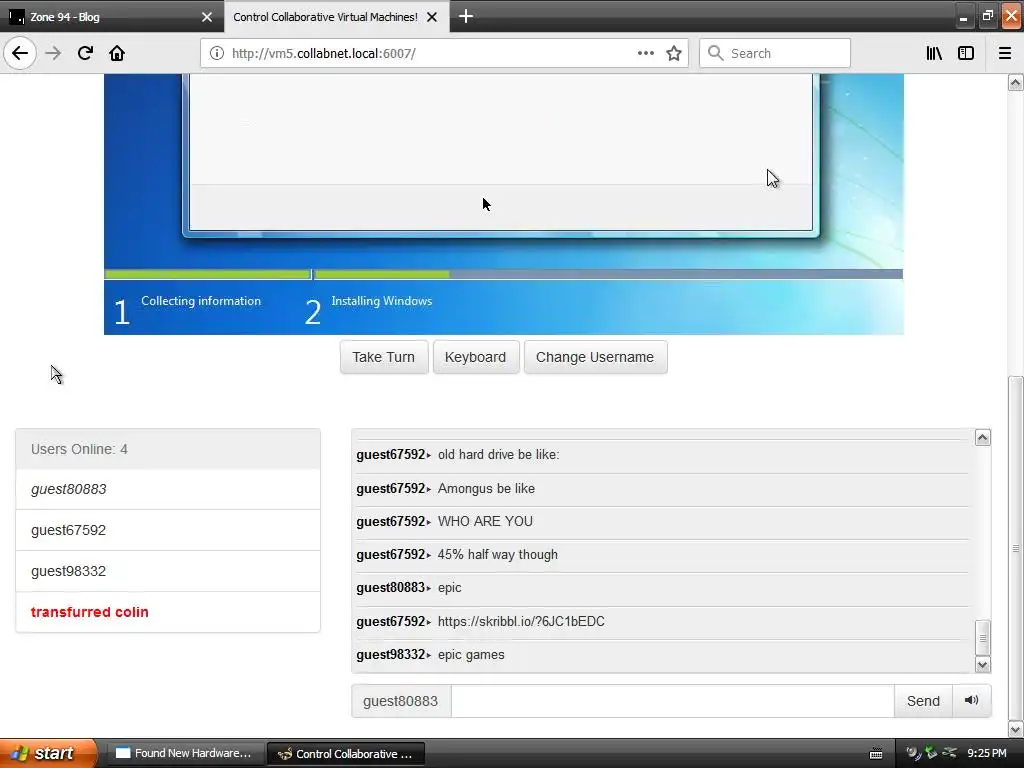Select the Control Collaborative Virtual Machines tab

[327, 17]
